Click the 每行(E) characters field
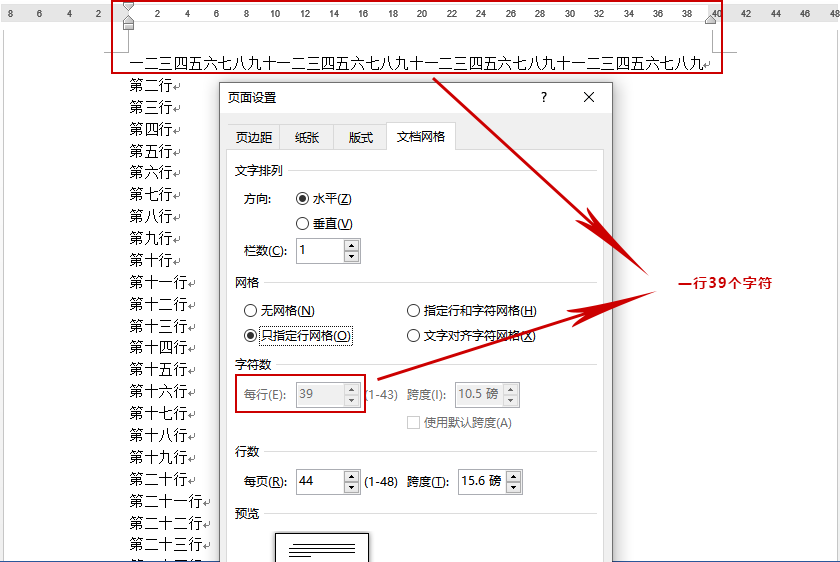This screenshot has width=840, height=562. pos(320,394)
